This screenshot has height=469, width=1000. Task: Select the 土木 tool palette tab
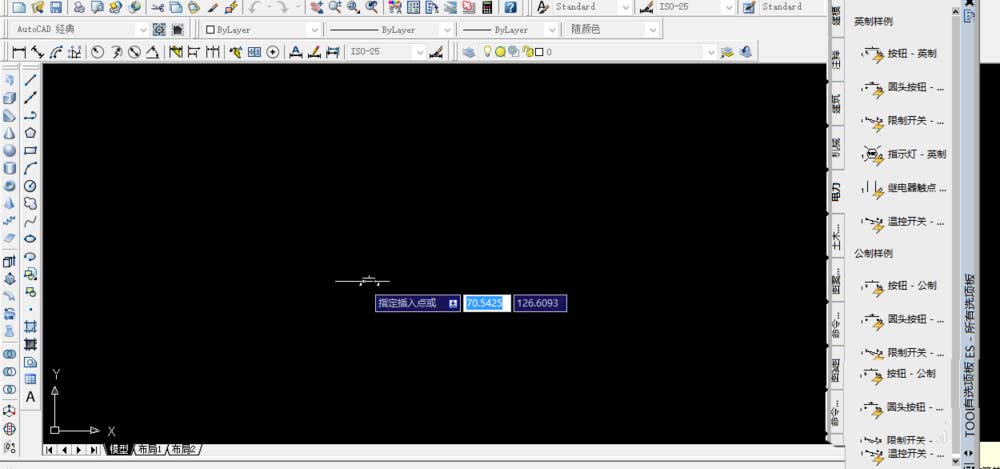836,236
